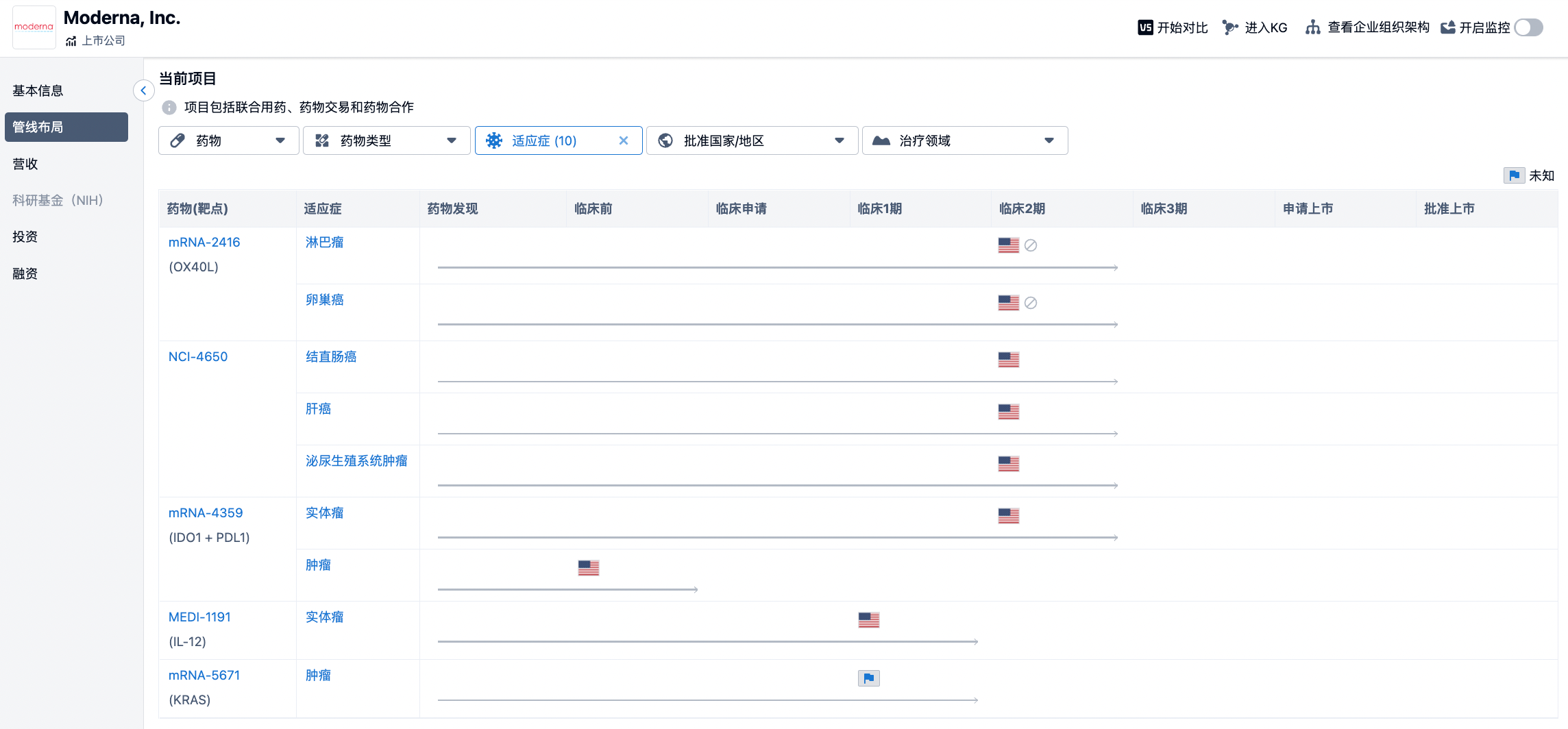Viewport: 1568px width, 729px height.
Task: Open 融资 in the sidebar
Action: tap(25, 273)
